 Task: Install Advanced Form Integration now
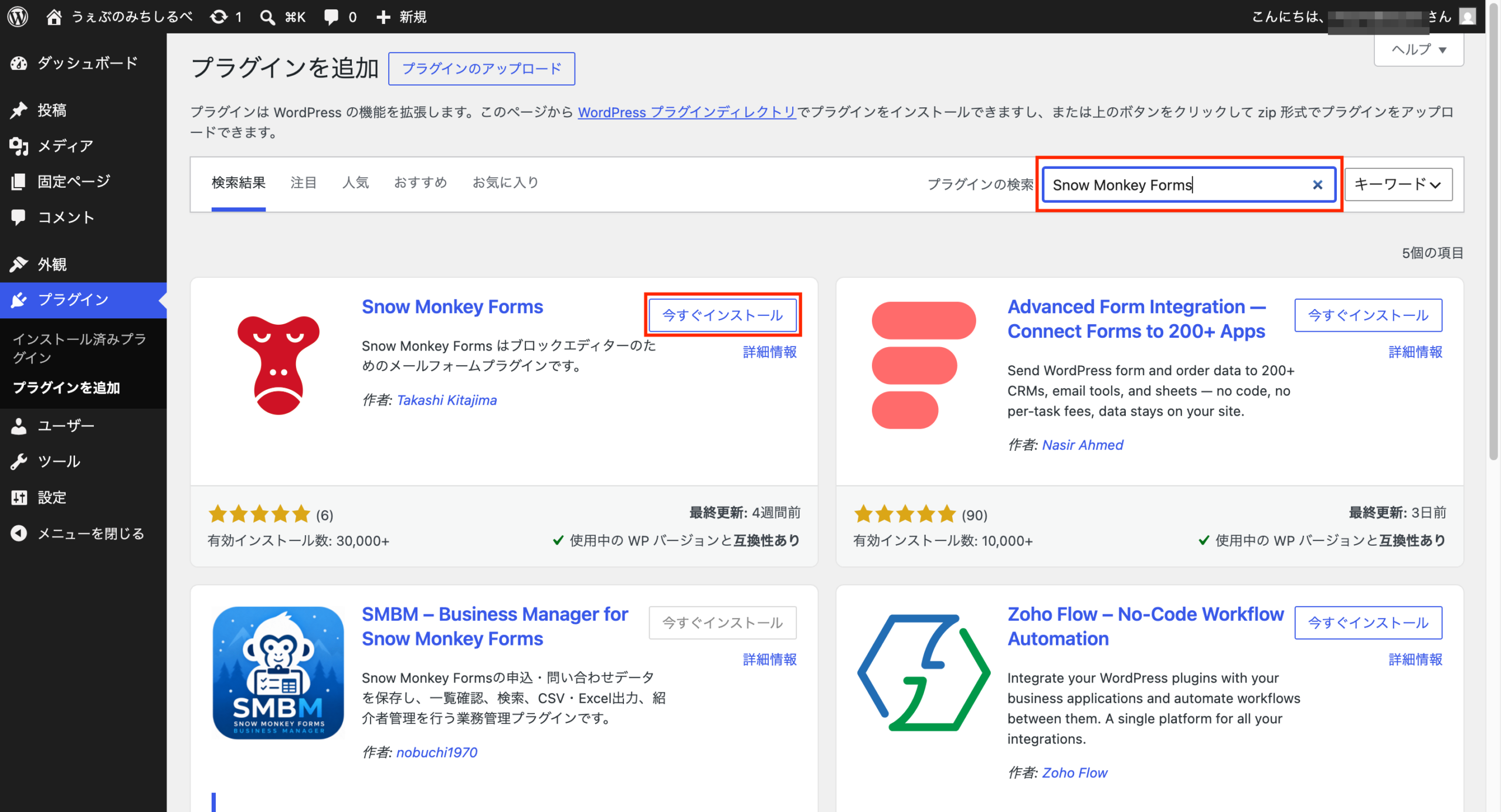(1368, 315)
